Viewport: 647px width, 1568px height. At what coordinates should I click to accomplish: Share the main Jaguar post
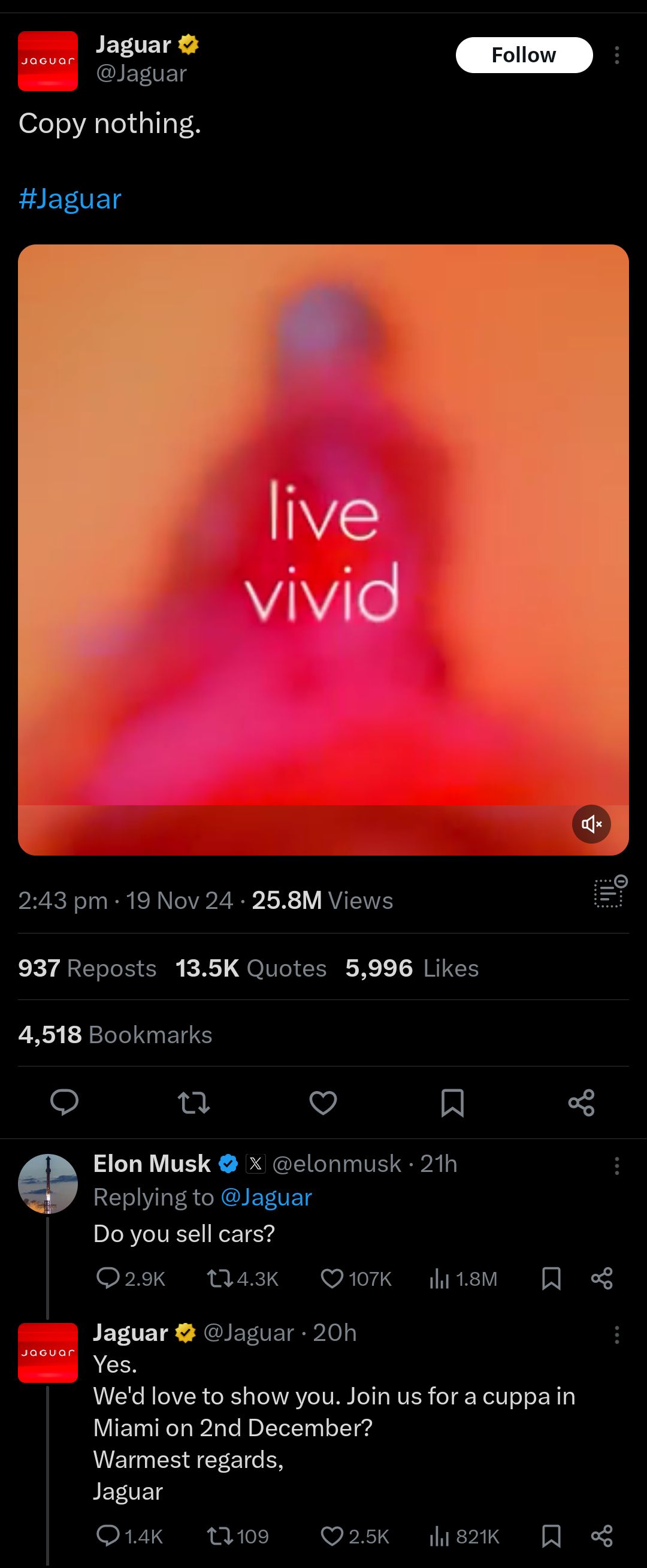581,1102
